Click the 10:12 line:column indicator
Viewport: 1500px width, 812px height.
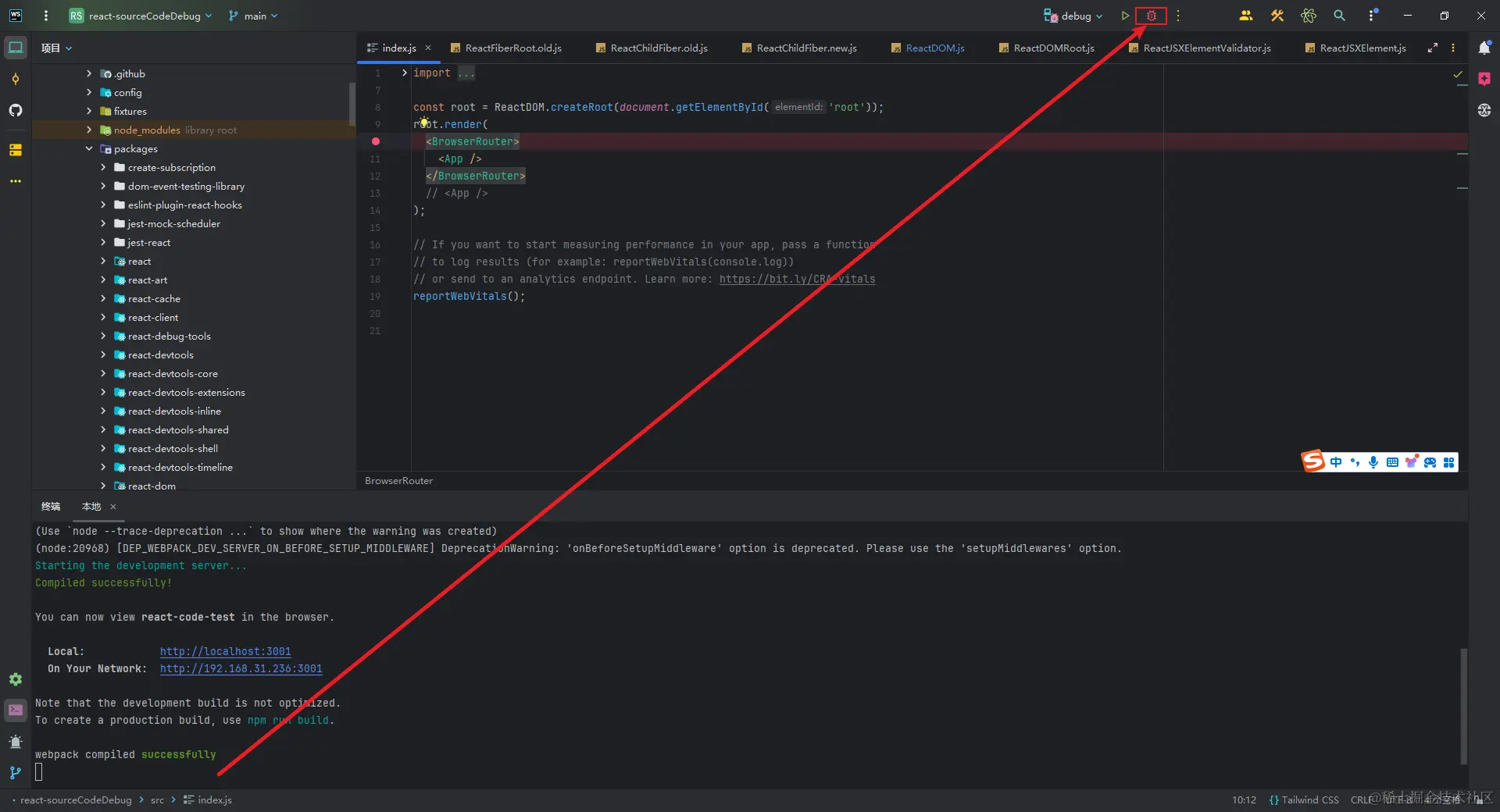1244,800
